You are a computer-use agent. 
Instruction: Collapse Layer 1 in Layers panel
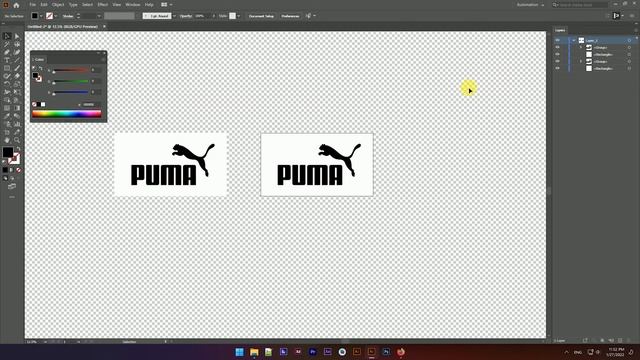click(574, 40)
